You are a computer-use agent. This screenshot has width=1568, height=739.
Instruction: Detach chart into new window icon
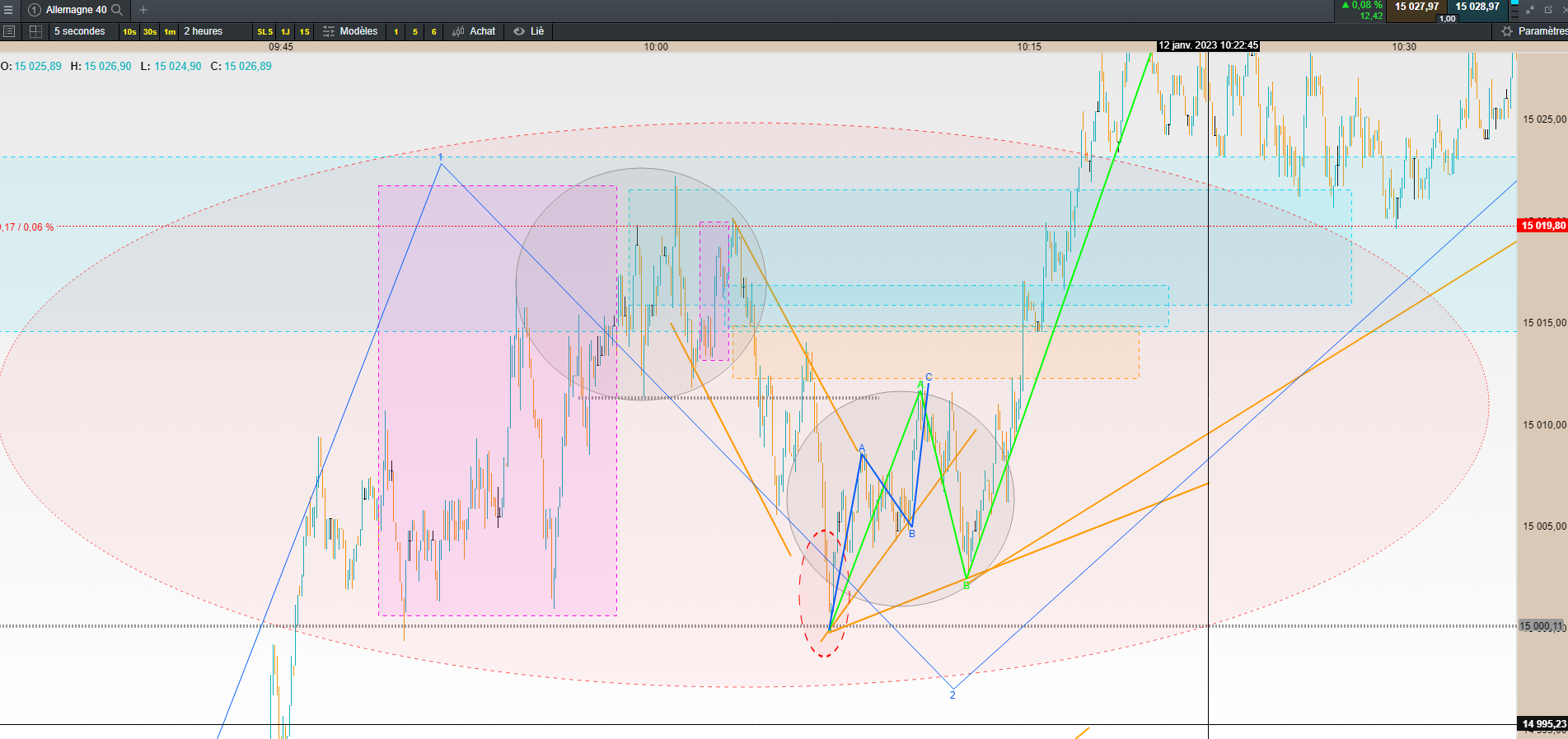[x=1548, y=10]
